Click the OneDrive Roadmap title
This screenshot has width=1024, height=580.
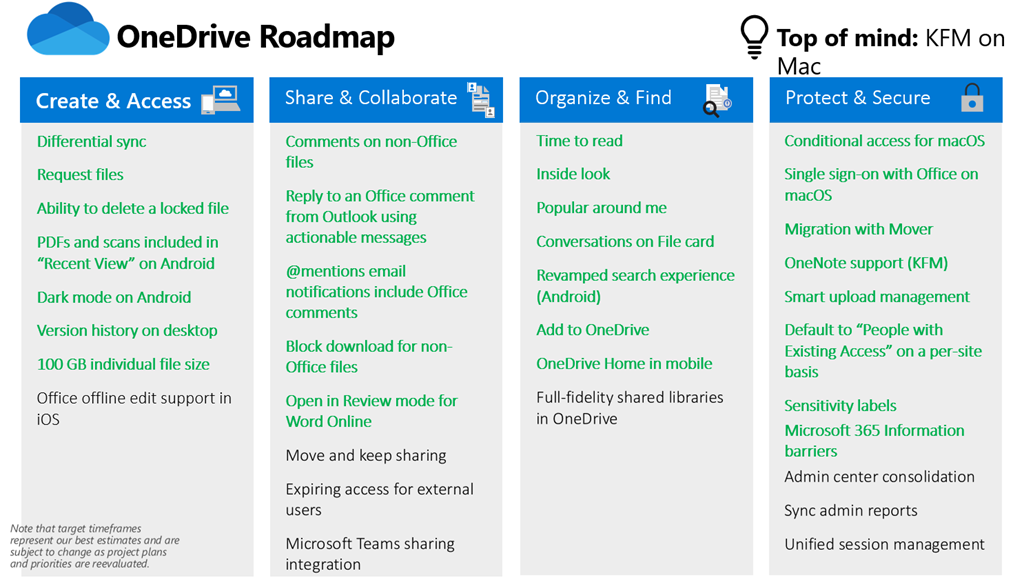point(256,37)
